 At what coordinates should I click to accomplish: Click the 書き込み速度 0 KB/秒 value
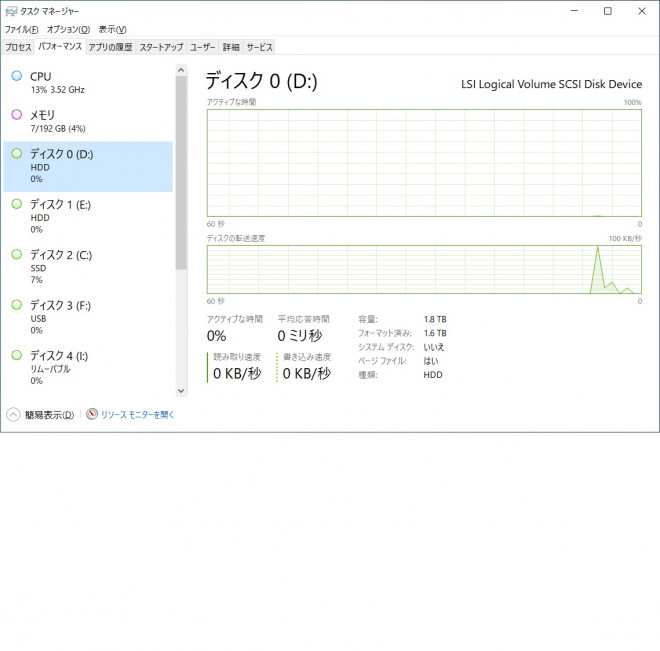[x=307, y=374]
